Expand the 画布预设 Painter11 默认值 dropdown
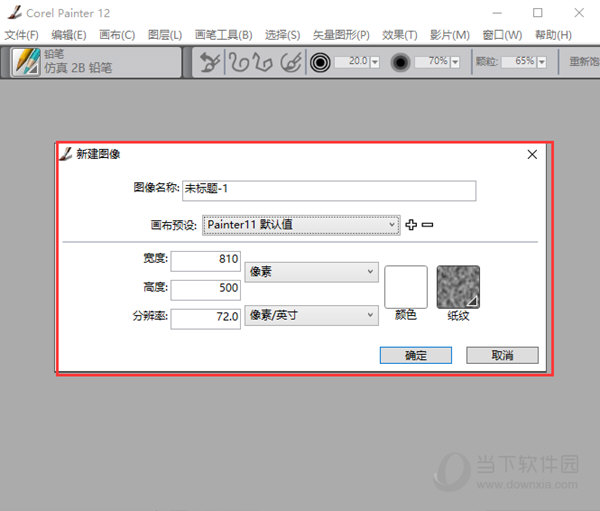Viewport: 600px width, 511px height. click(x=301, y=225)
